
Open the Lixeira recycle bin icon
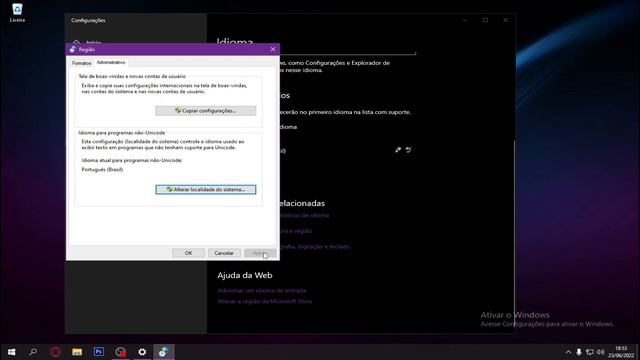[17, 12]
